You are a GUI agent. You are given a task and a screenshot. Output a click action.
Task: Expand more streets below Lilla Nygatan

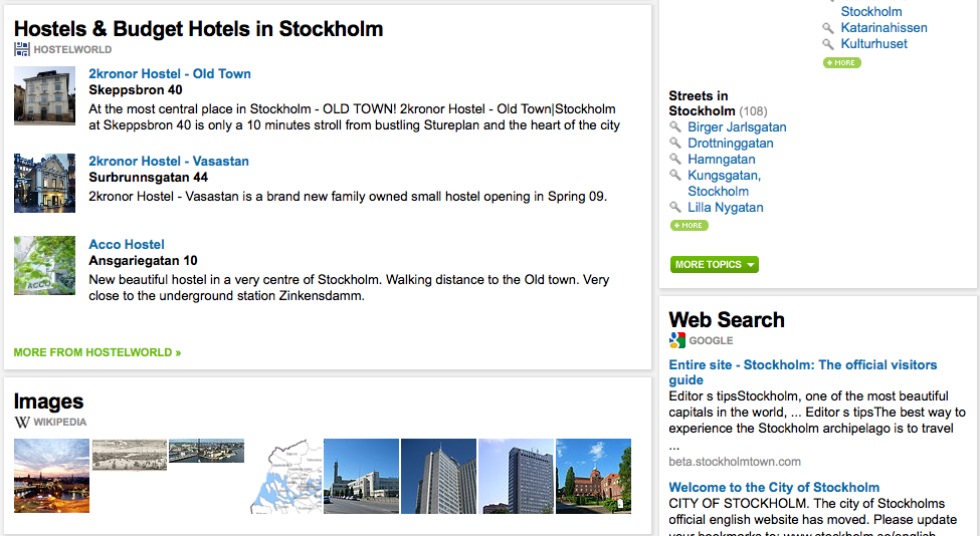(x=689, y=226)
